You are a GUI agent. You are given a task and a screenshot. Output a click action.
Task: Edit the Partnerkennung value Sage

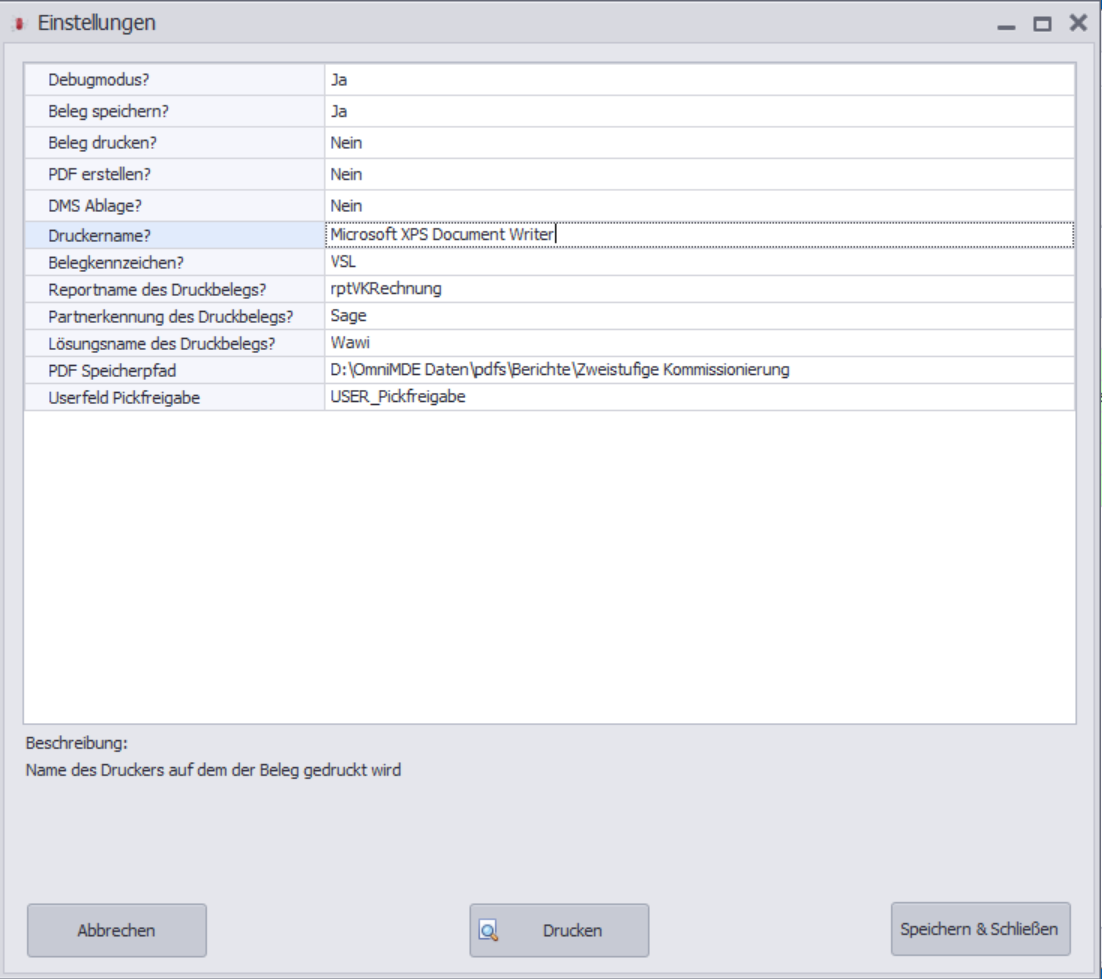click(699, 316)
